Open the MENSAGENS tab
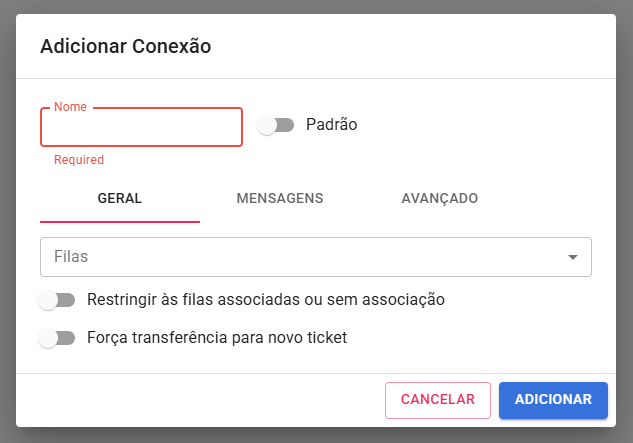Image resolution: width=633 pixels, height=443 pixels. point(280,198)
